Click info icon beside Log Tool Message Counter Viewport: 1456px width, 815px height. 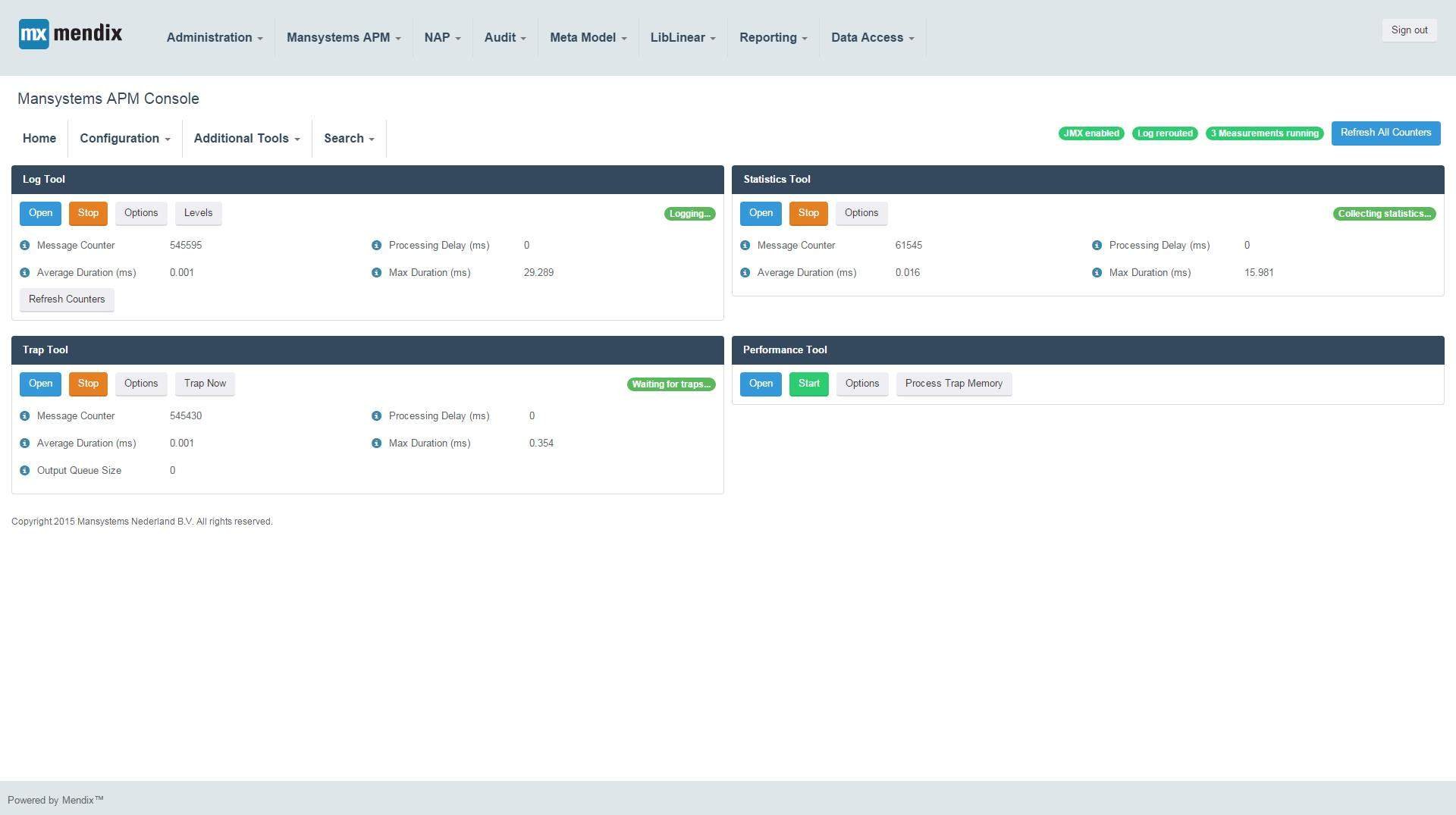pyautogui.click(x=24, y=246)
